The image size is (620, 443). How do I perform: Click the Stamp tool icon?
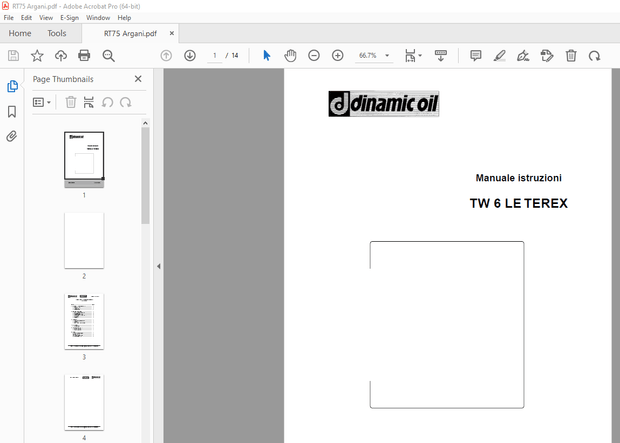[x=547, y=55]
